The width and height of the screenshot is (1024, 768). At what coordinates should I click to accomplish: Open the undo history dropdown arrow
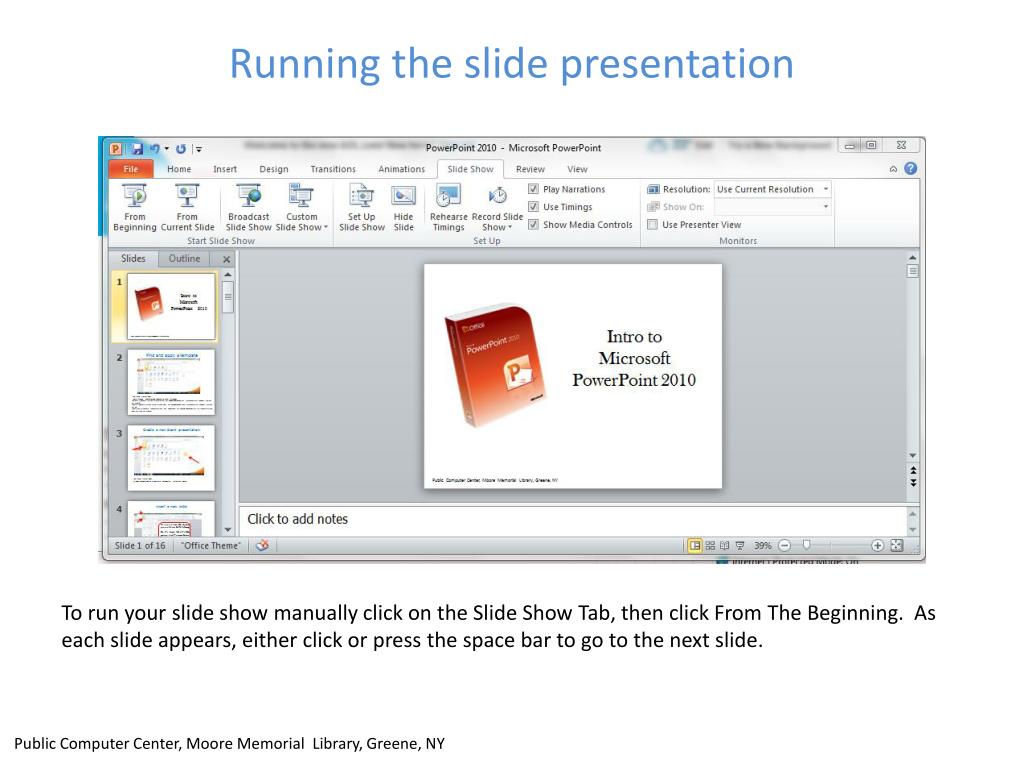167,149
